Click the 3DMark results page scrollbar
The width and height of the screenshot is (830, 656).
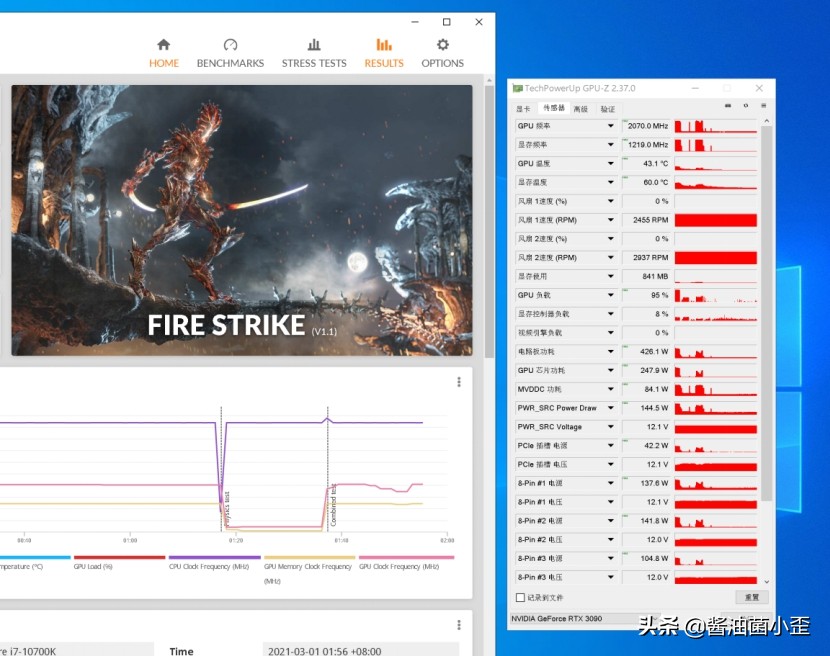tap(489, 222)
